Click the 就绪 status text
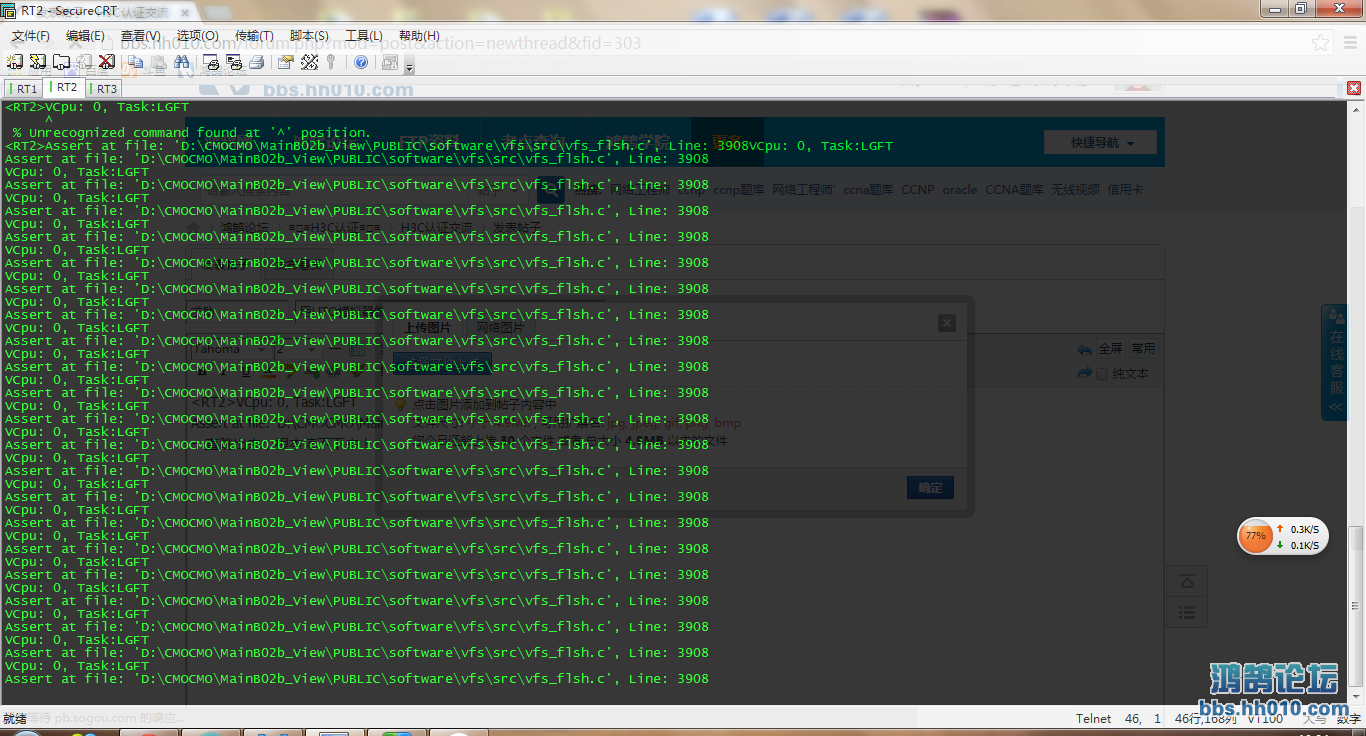Viewport: 1366px width, 736px height. [x=14, y=718]
